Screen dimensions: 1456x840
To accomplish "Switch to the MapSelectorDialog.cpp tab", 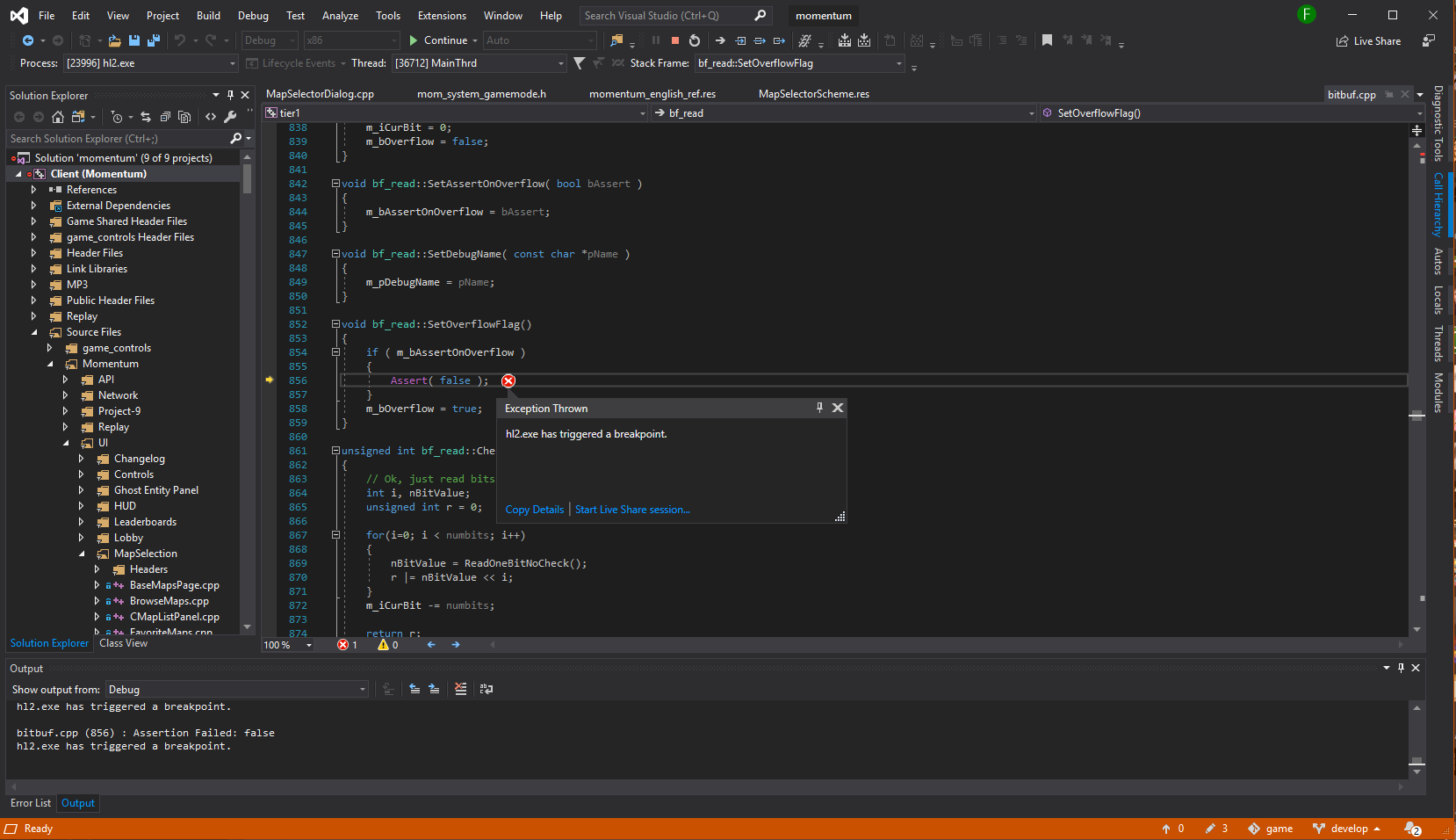I will coord(321,93).
